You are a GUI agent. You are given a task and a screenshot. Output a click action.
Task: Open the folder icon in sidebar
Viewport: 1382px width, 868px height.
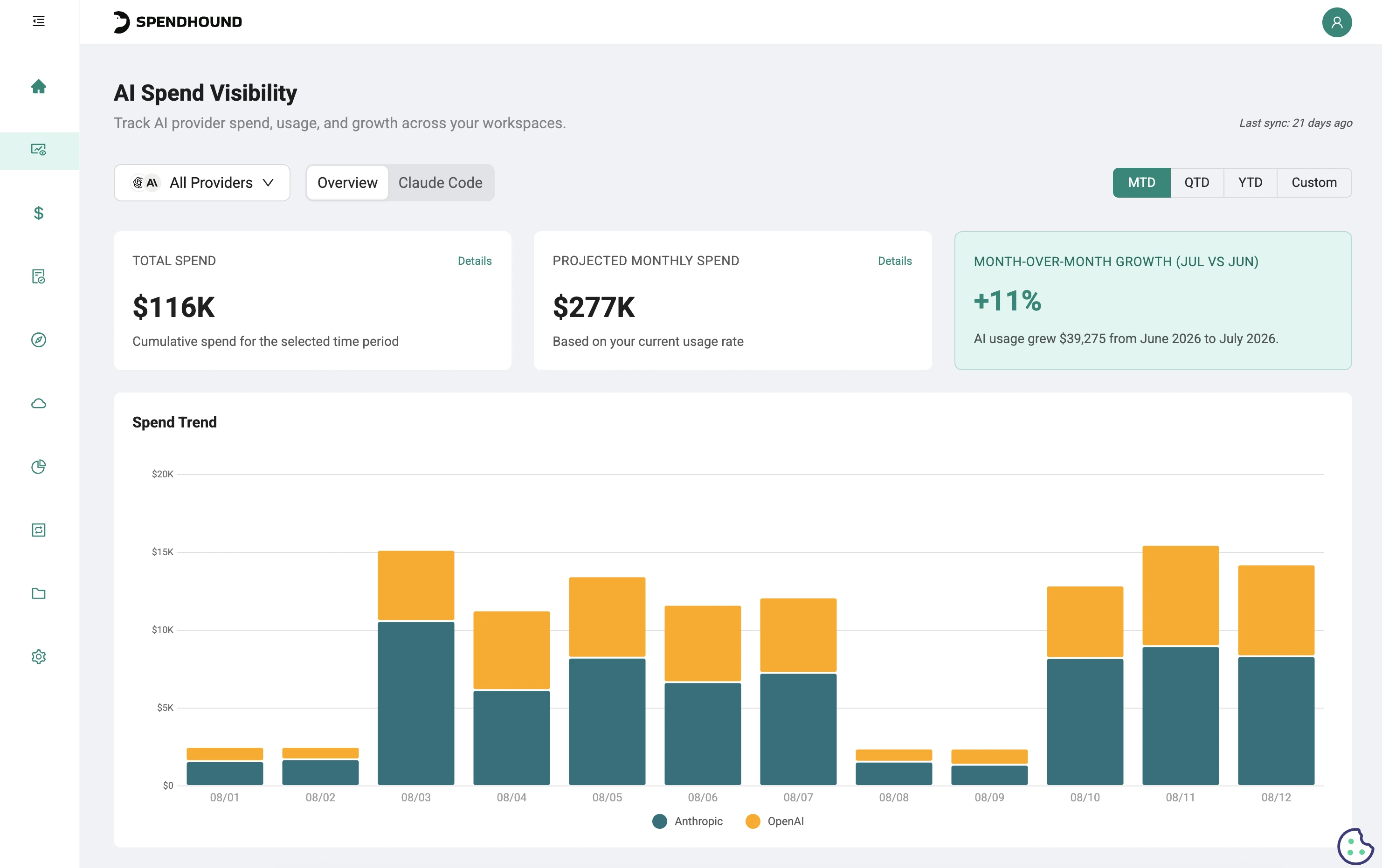pyautogui.click(x=38, y=593)
